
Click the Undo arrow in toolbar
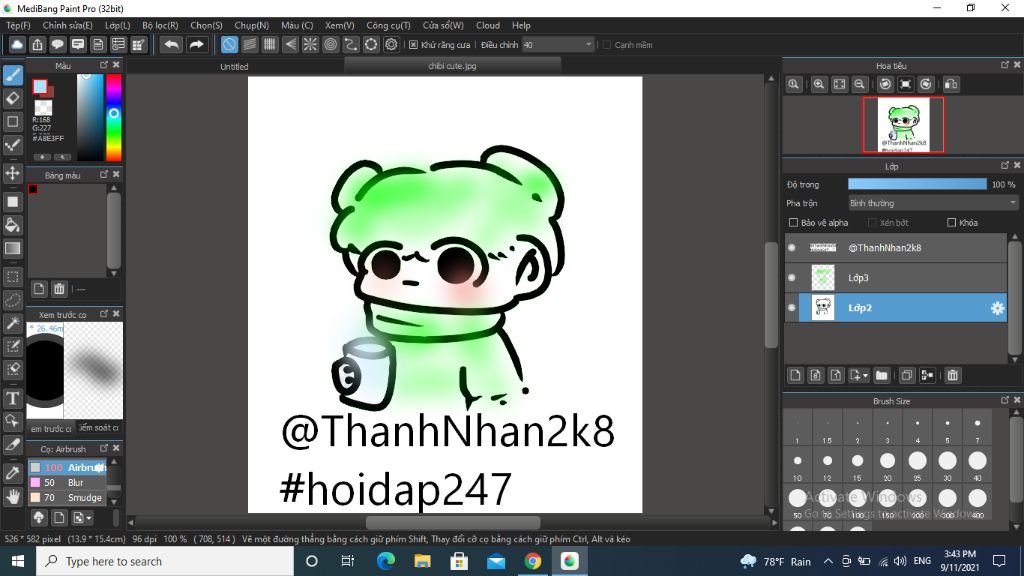tap(171, 44)
